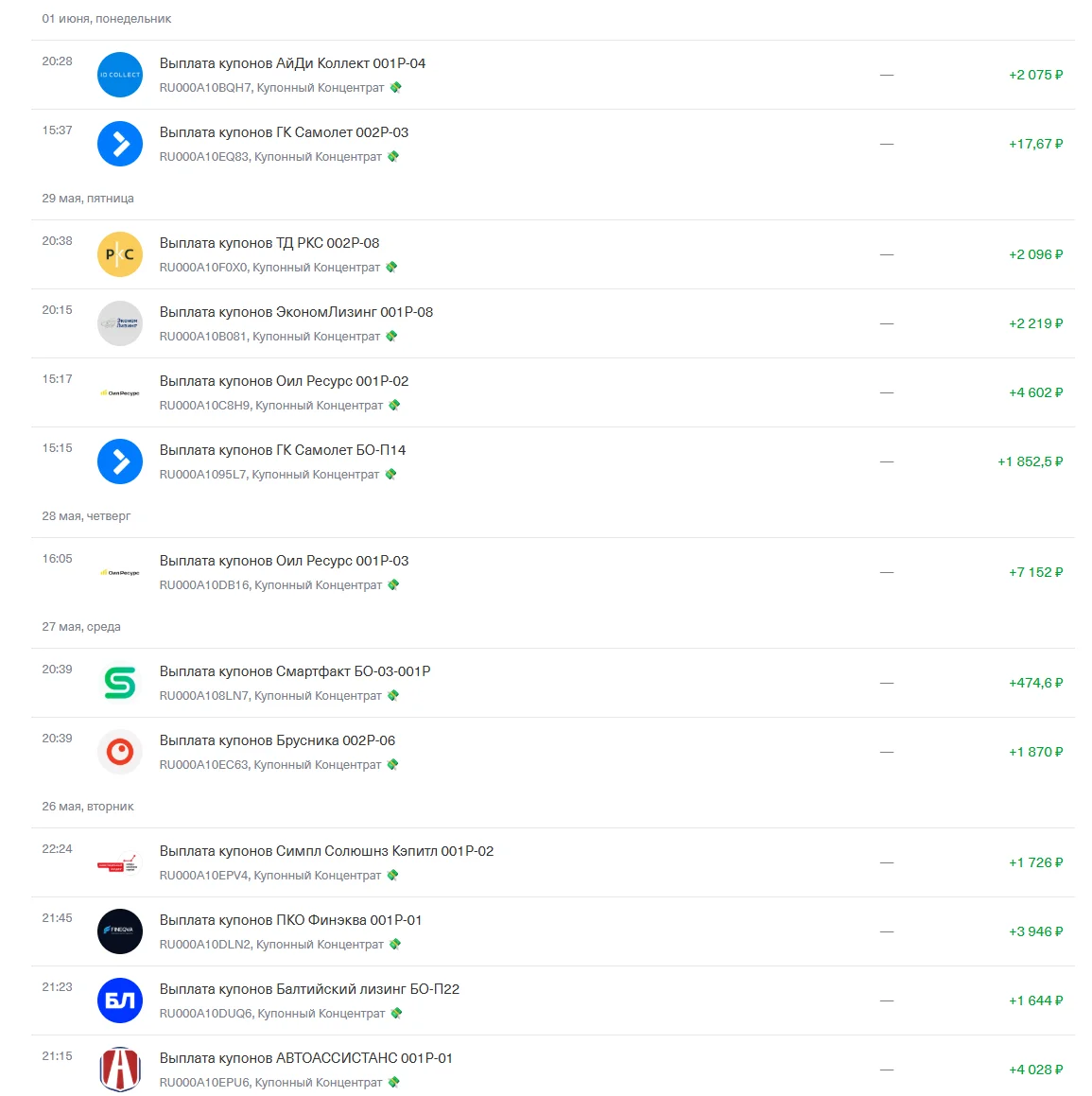Click date header '26 мая, вторник'
The width and height of the screenshot is (1092, 1096).
coord(87,807)
